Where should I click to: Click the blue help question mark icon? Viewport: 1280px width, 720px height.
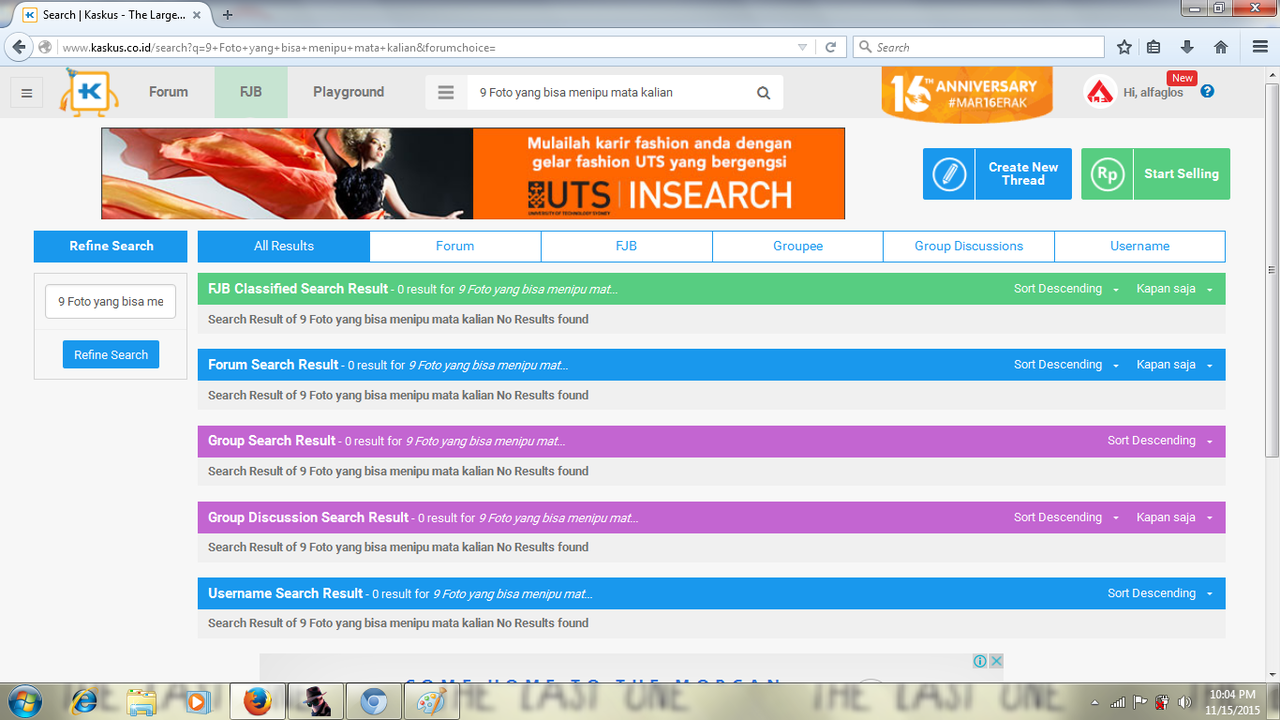pos(1207,91)
